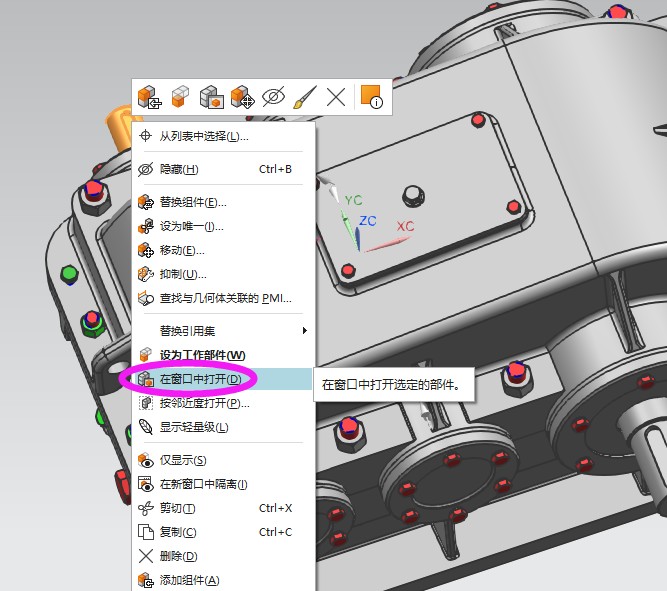Choose 设为工作部件(W) in the menu

(x=202, y=355)
